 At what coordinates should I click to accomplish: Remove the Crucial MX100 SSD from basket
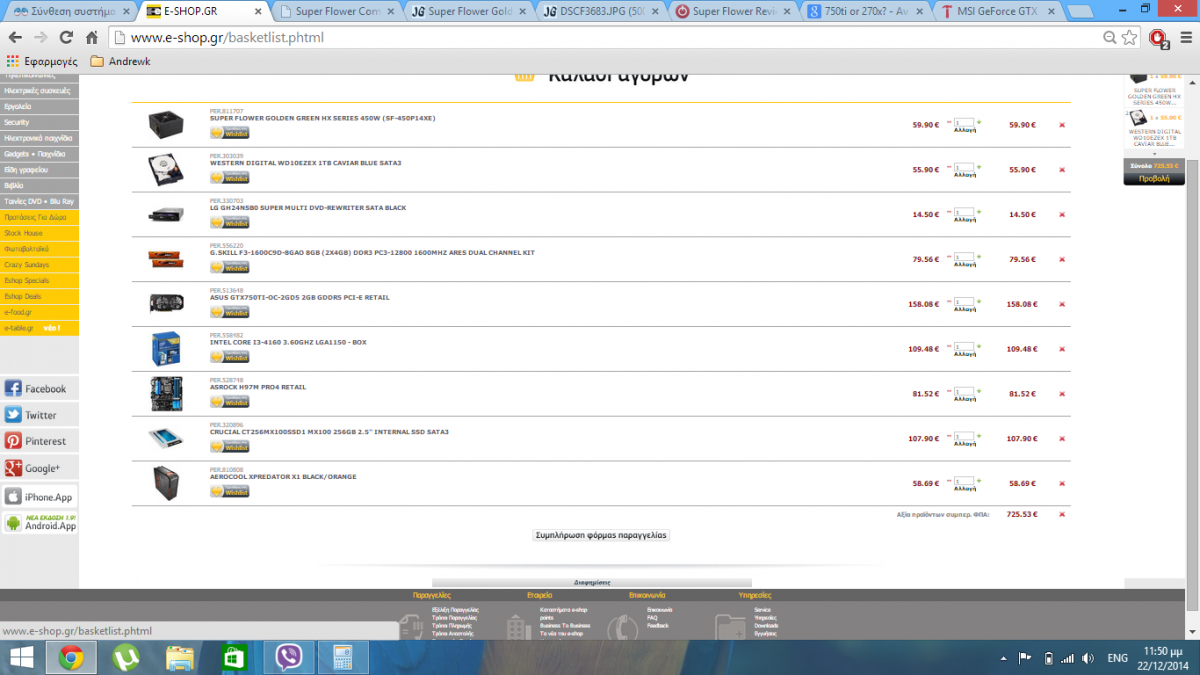pyautogui.click(x=1062, y=438)
